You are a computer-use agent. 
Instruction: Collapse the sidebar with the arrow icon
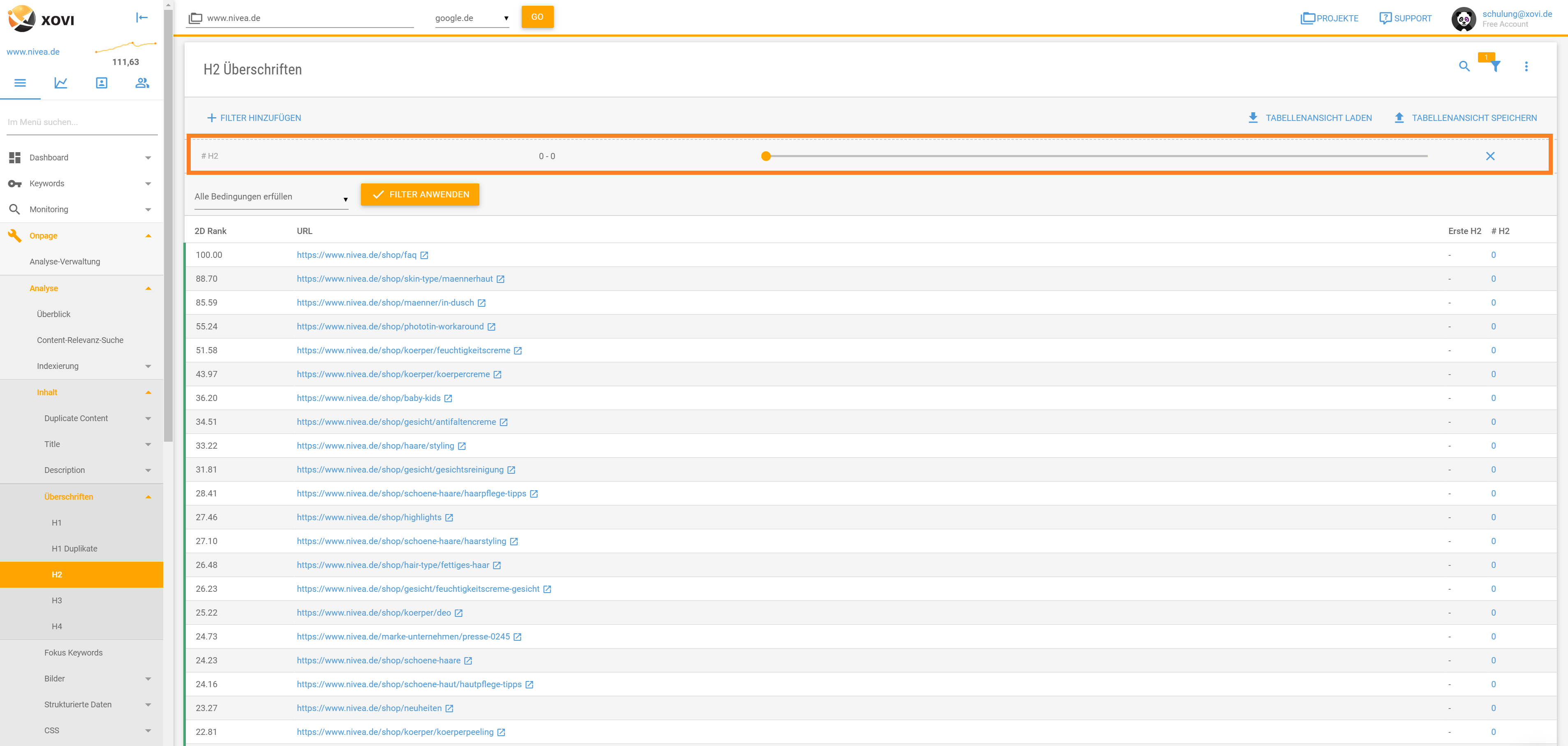coord(142,18)
